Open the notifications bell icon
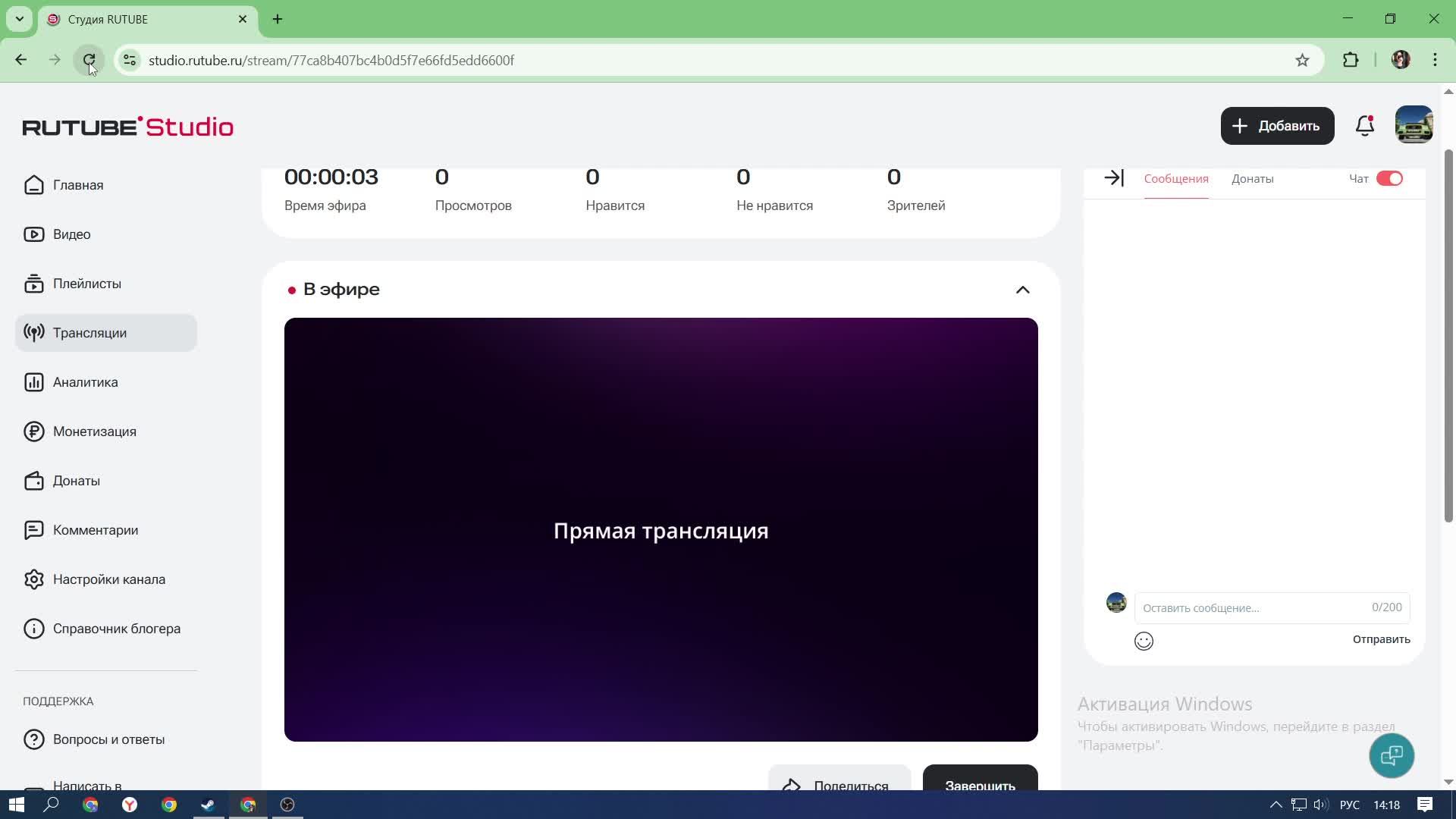This screenshot has width=1456, height=819. [x=1364, y=126]
